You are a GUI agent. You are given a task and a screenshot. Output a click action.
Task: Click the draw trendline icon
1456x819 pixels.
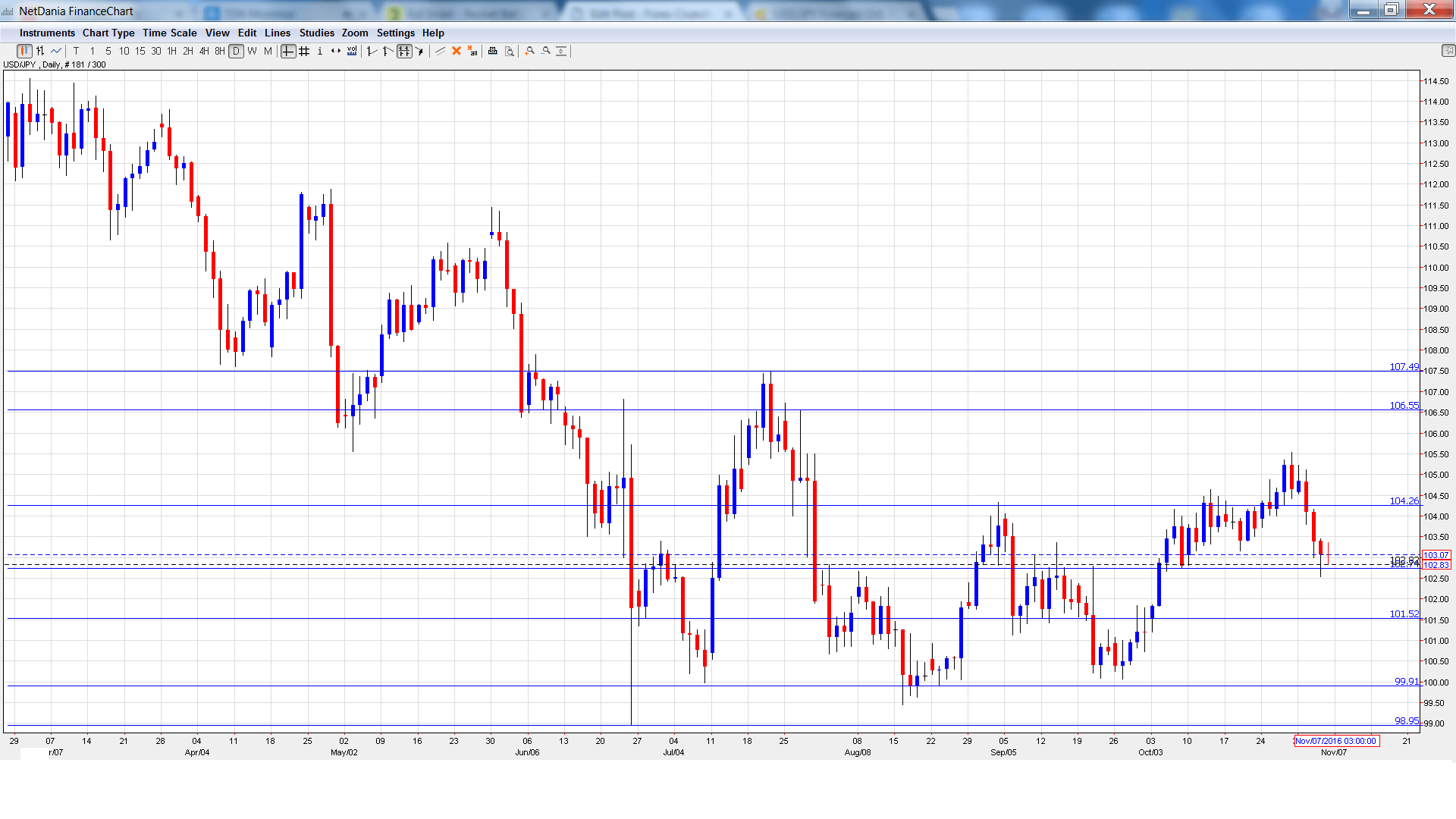(x=440, y=51)
